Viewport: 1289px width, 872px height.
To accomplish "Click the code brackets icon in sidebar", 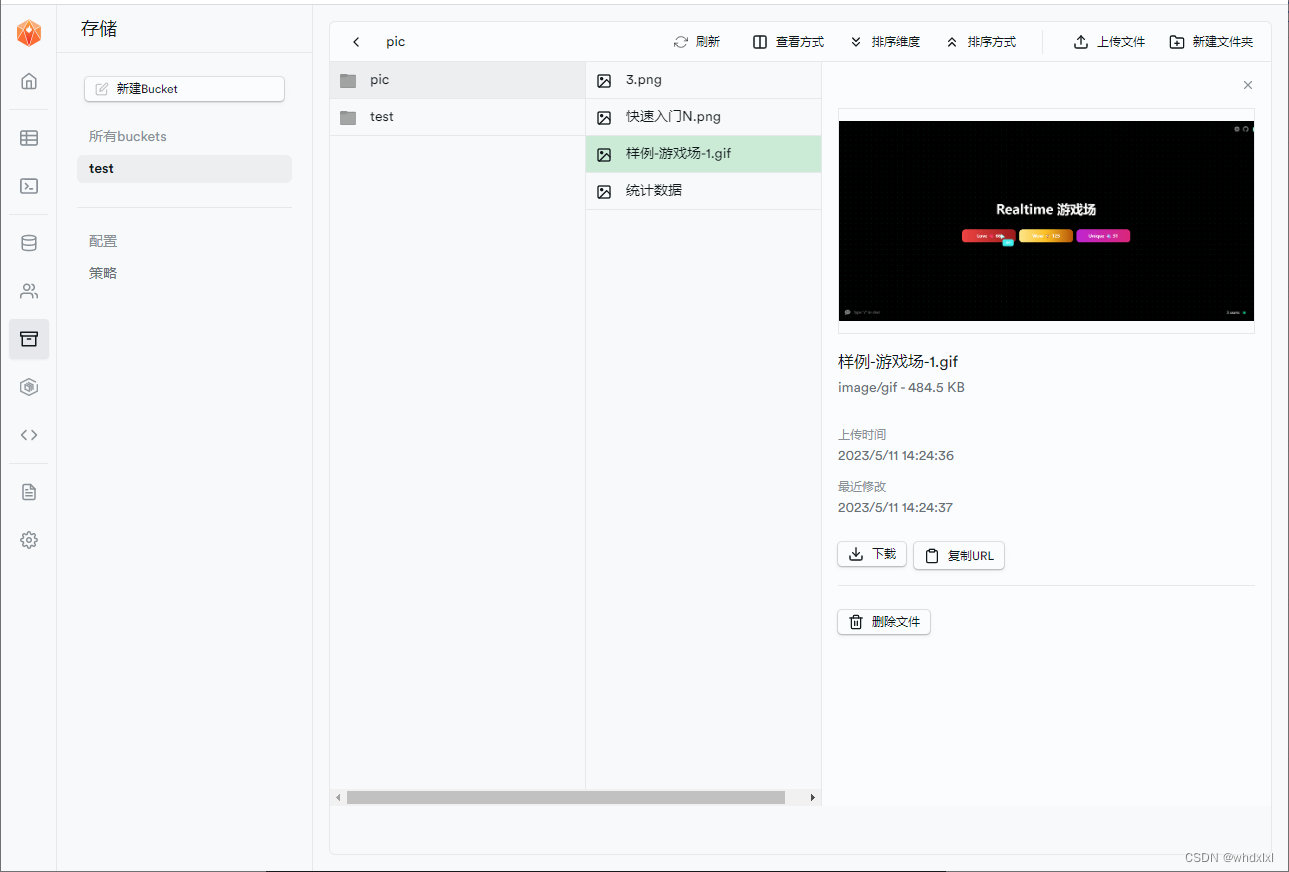I will (x=28, y=435).
